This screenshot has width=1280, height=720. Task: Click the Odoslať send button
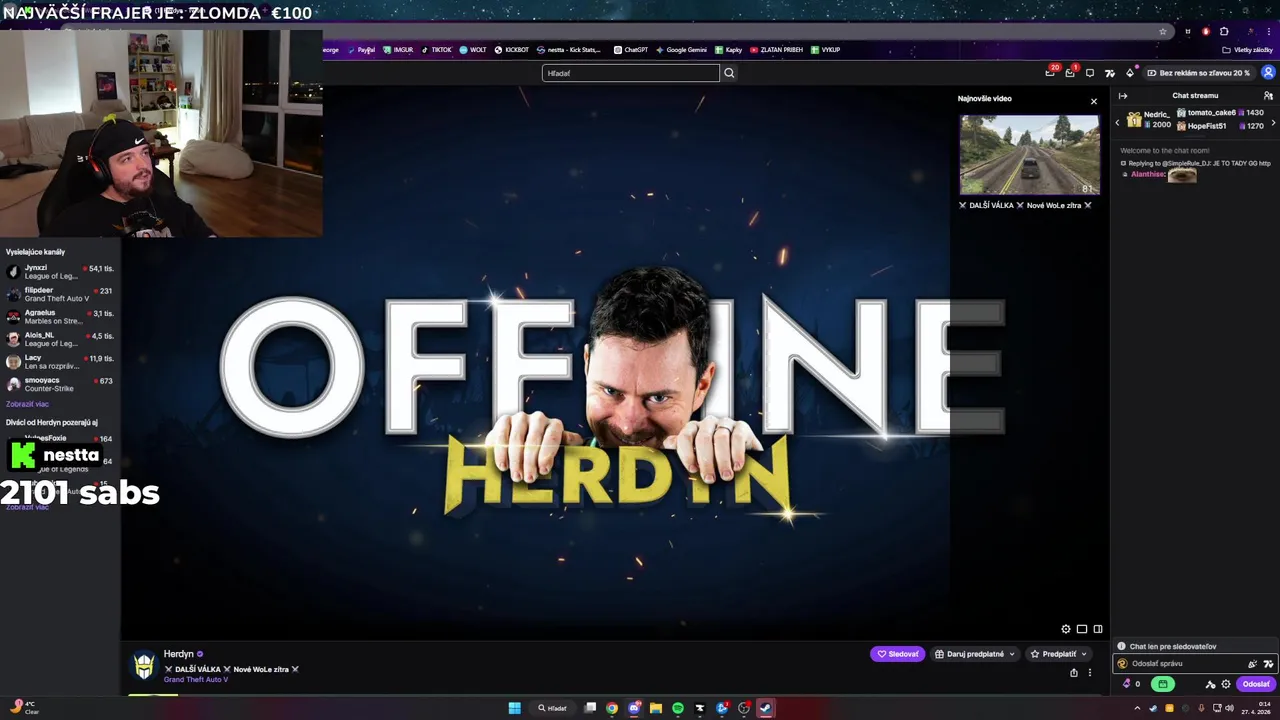tap(1256, 684)
